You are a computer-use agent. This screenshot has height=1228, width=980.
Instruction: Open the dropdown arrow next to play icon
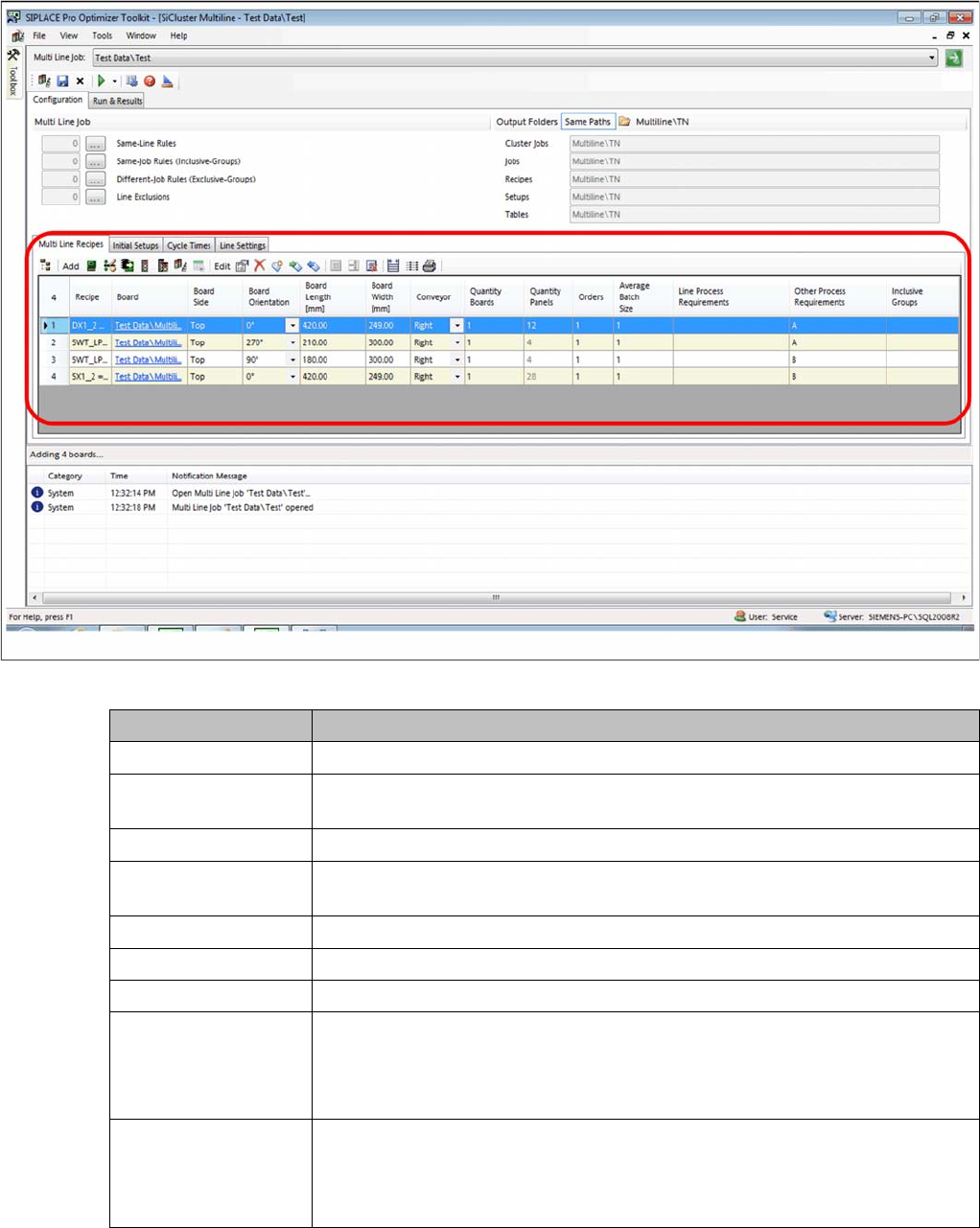114,81
